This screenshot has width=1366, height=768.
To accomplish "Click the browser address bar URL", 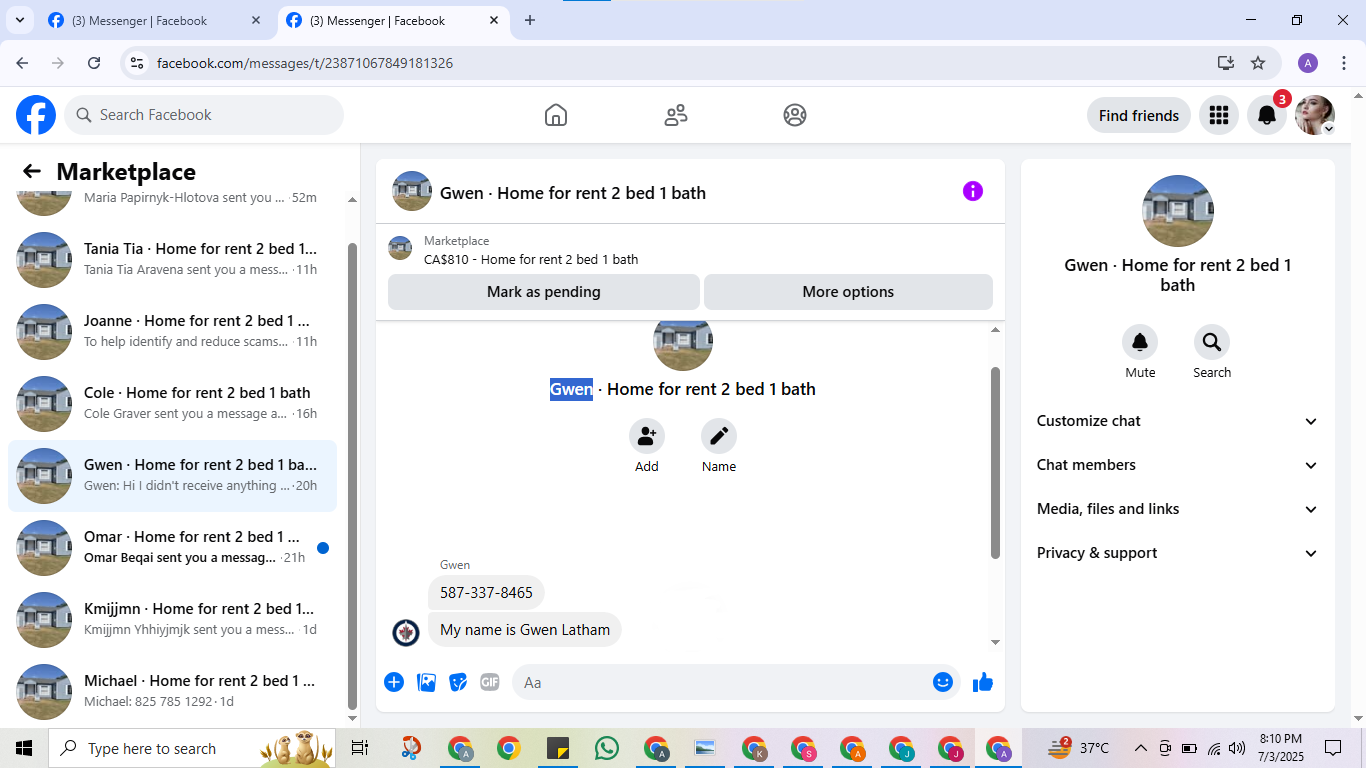I will click(305, 63).
